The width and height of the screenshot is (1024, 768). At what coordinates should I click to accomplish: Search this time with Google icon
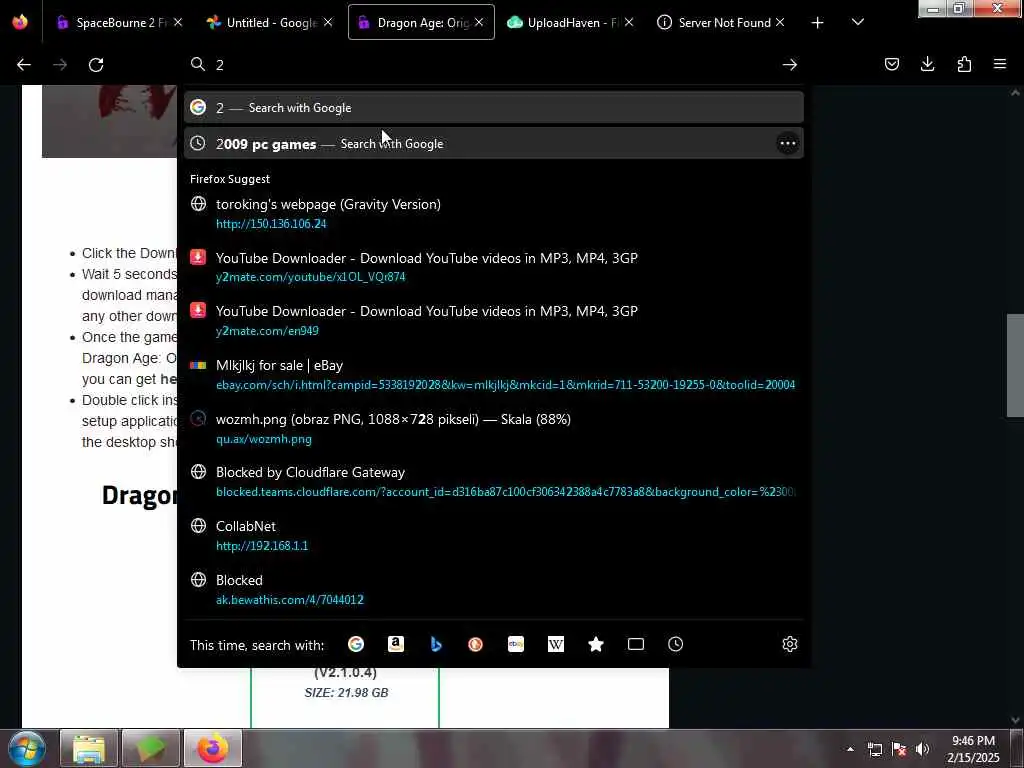click(x=356, y=645)
